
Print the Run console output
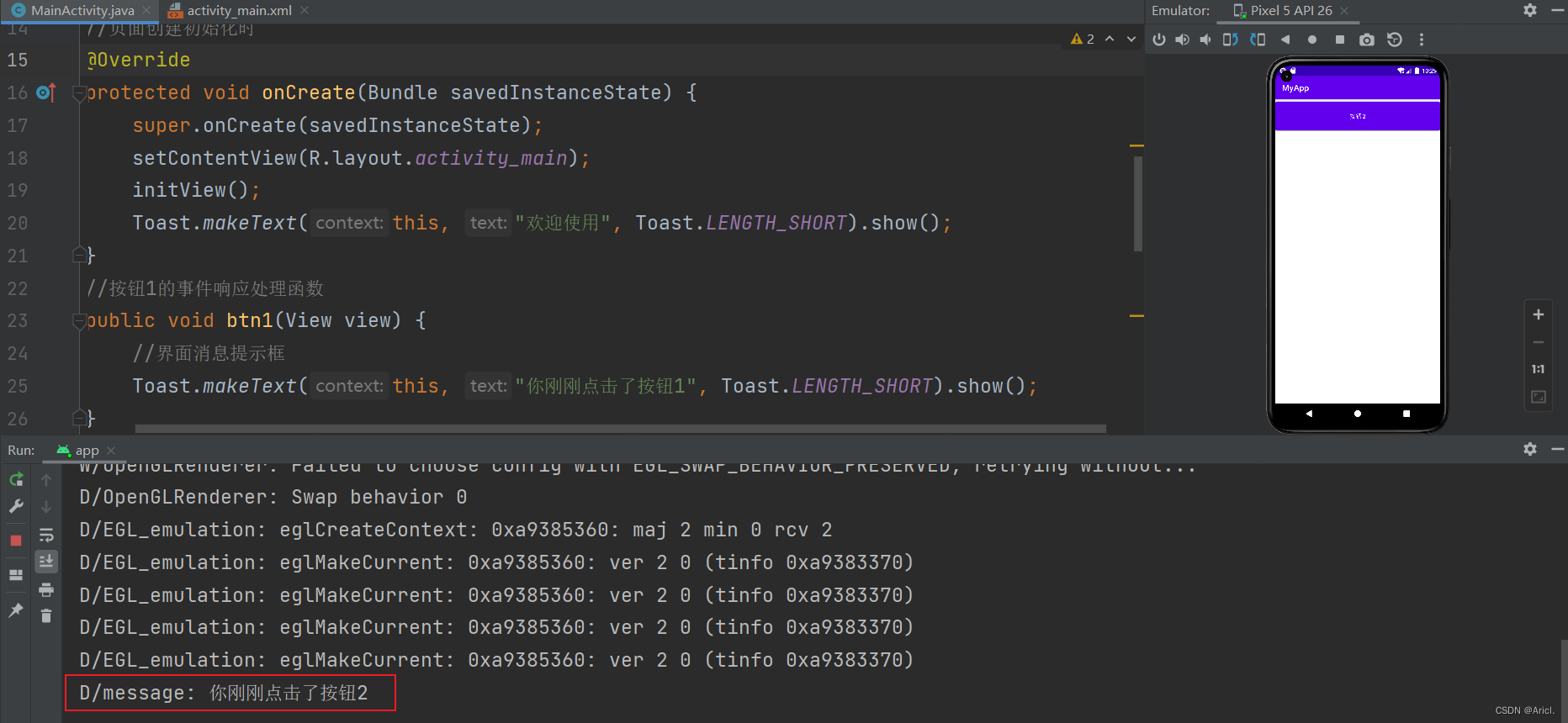46,589
